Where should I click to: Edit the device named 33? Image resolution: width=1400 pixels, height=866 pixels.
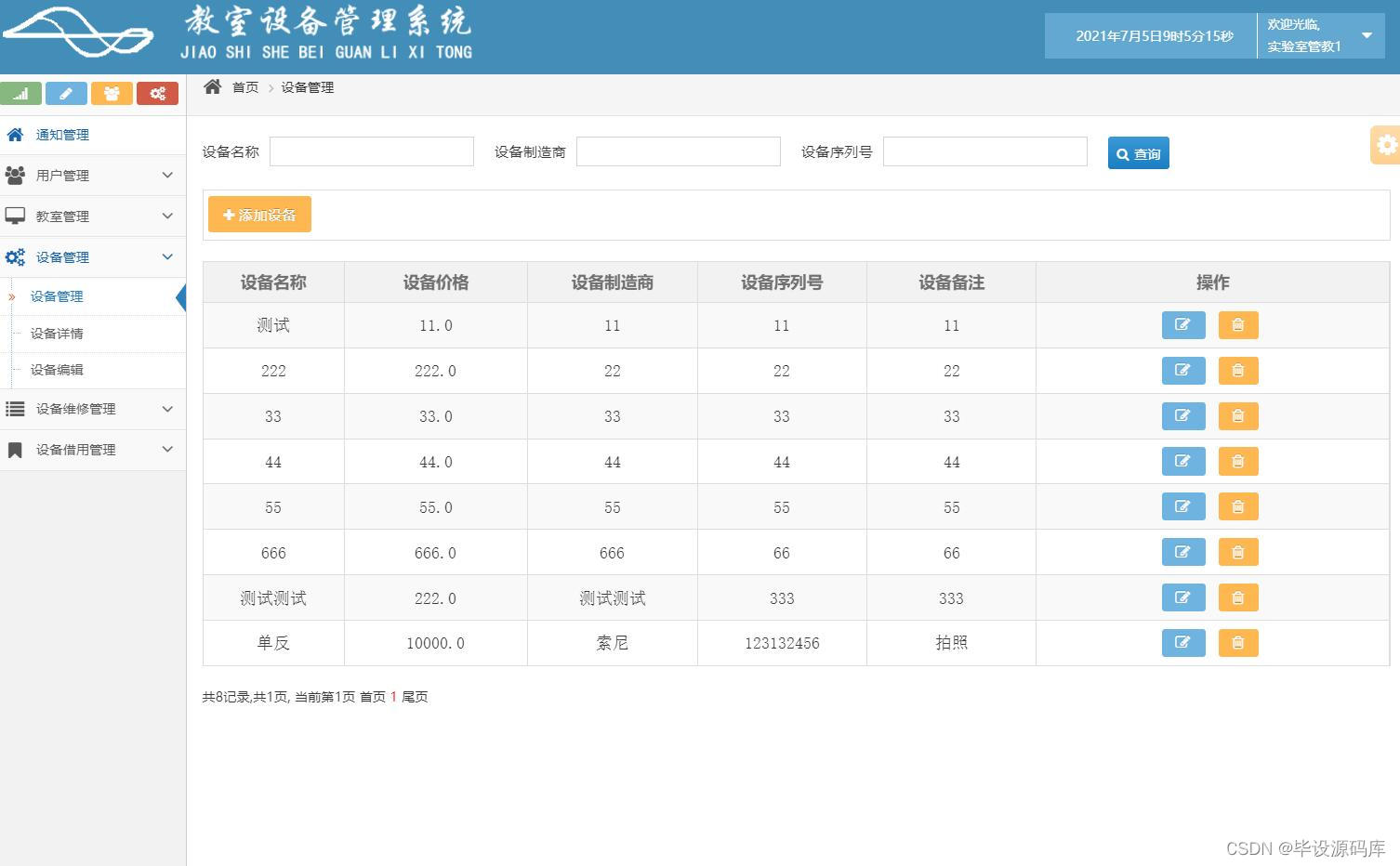point(1183,416)
